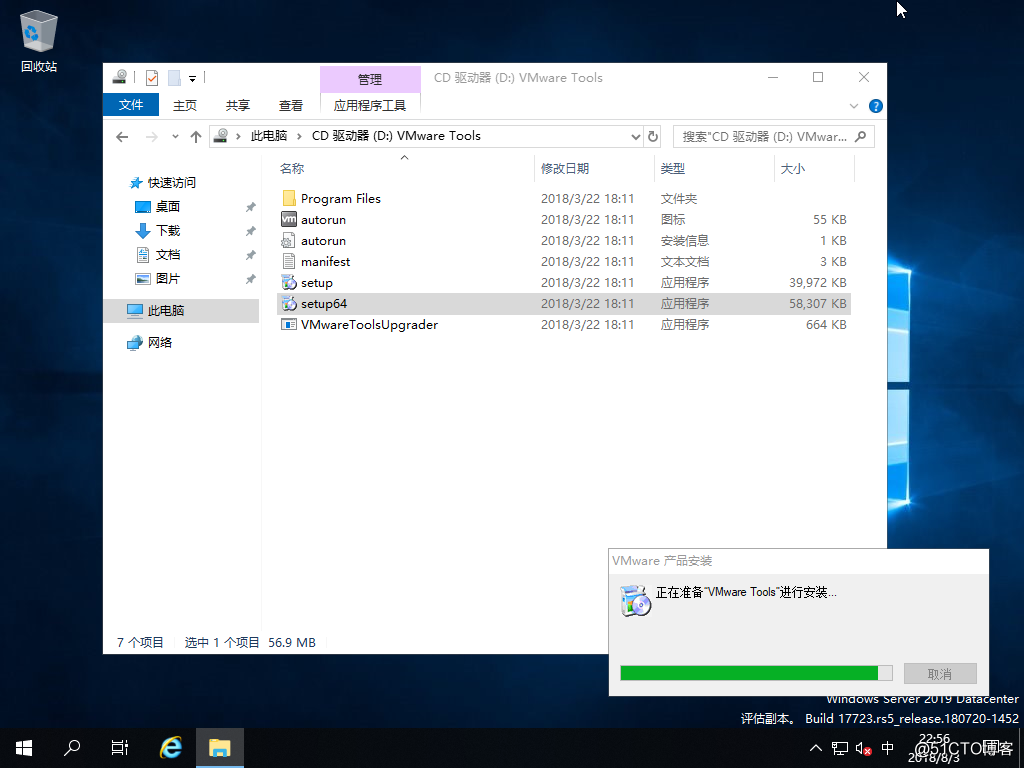
Task: Select the setup64 application file
Action: point(564,304)
